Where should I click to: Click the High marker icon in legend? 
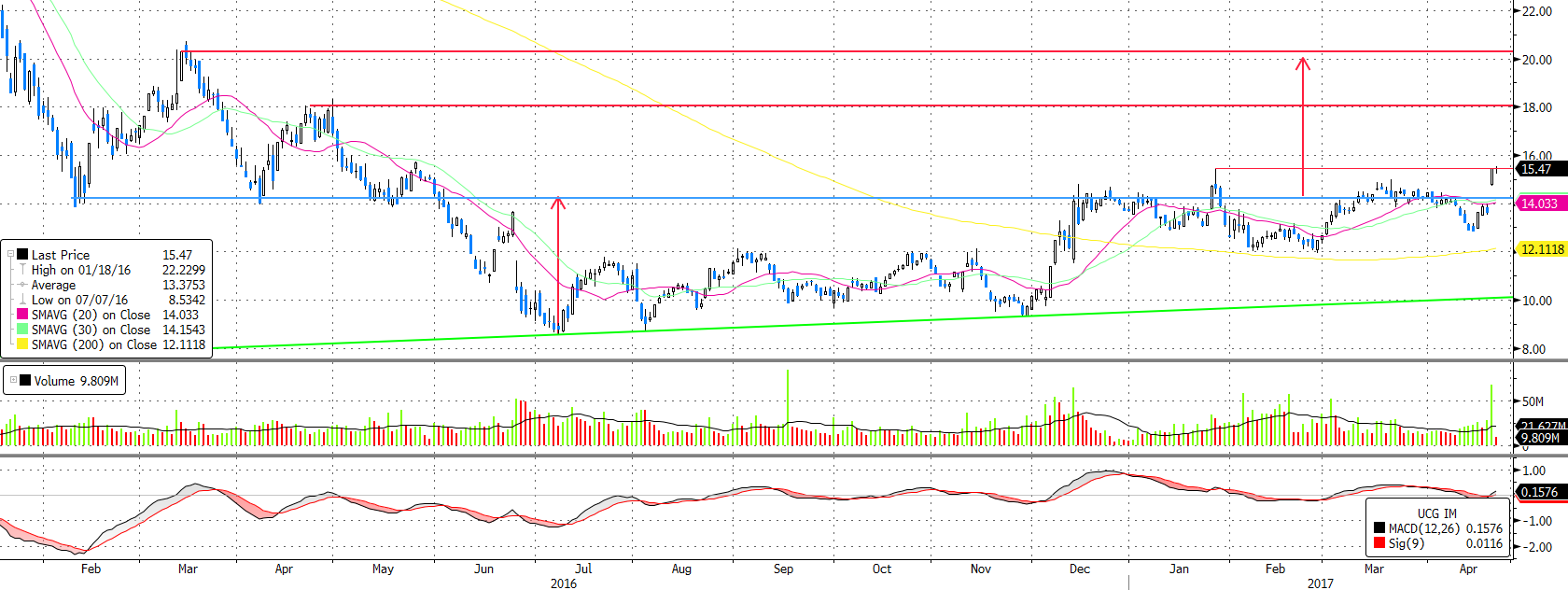pos(22,270)
